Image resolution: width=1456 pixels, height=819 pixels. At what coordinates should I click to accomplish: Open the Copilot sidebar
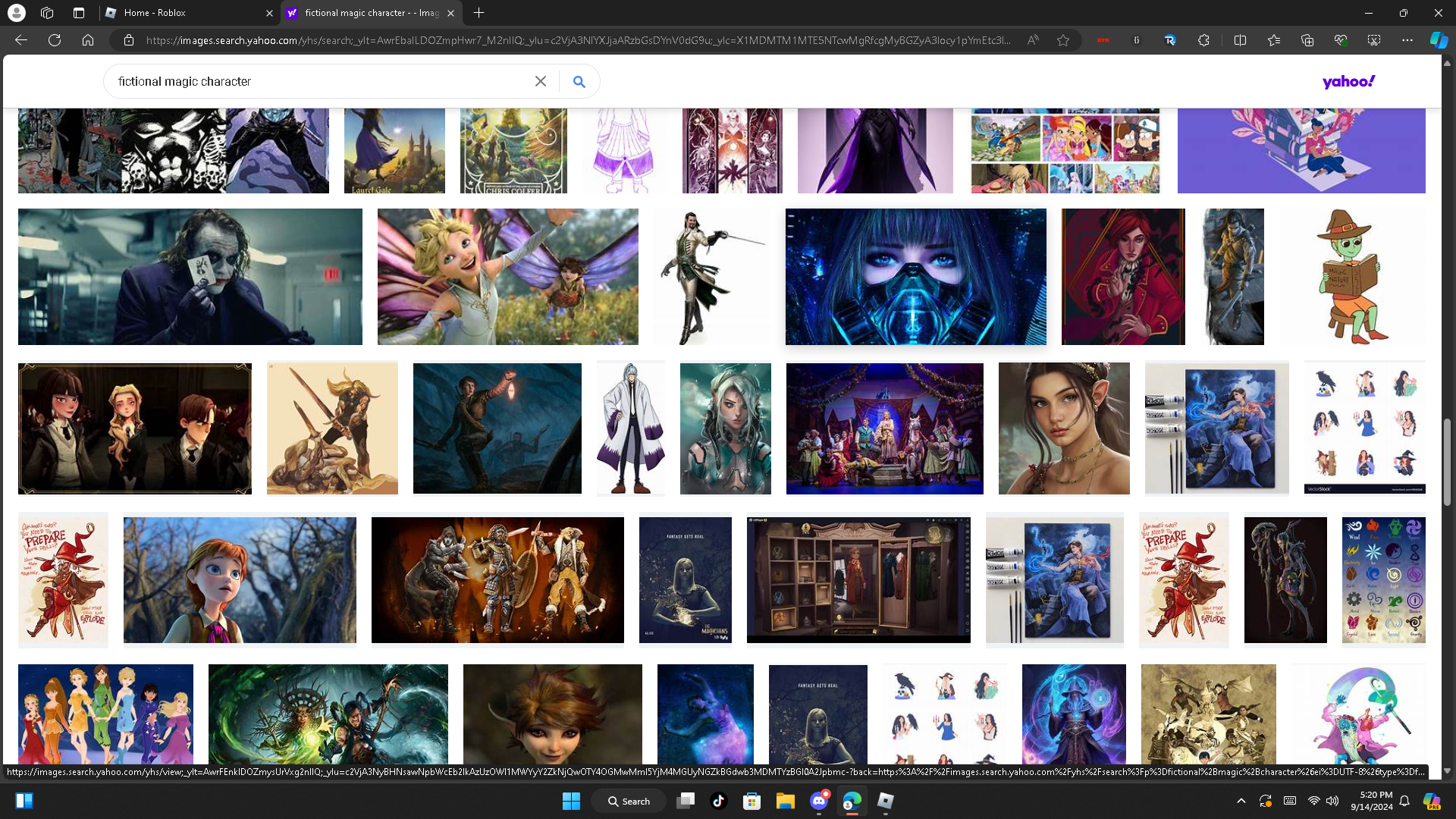coord(1438,40)
